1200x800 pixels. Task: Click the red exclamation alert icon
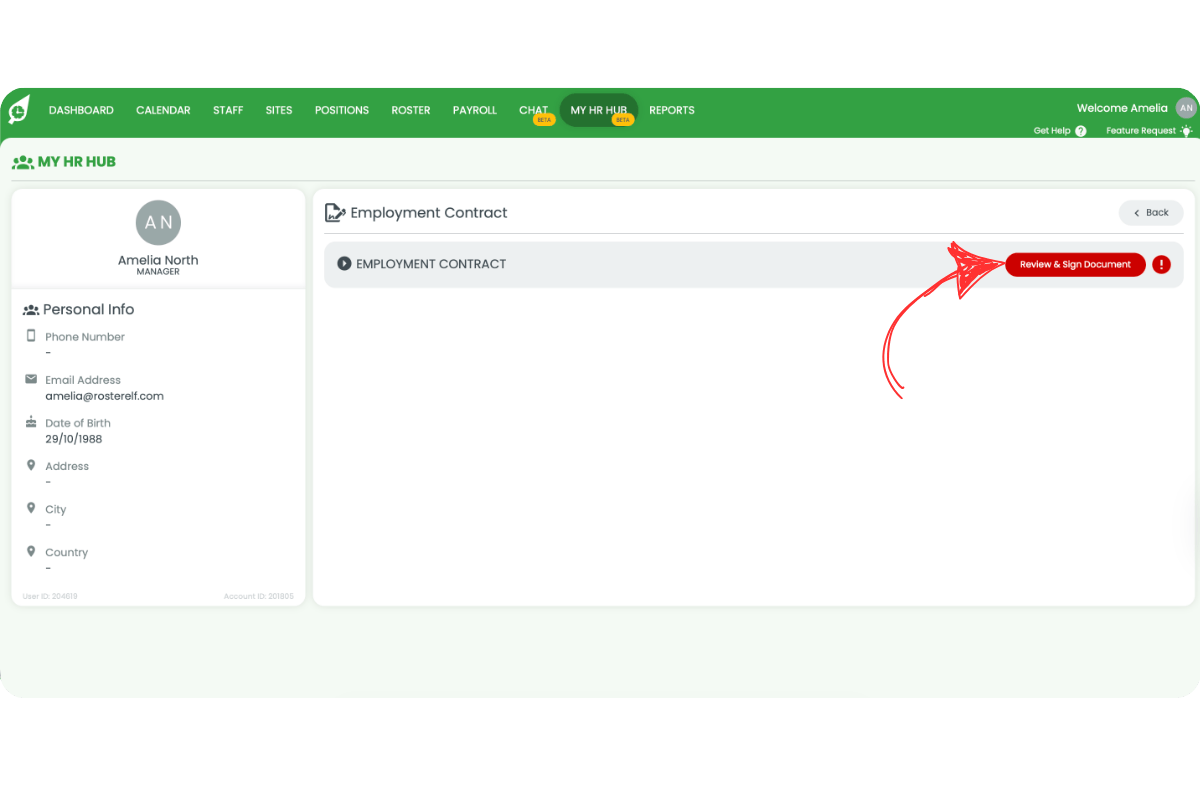(x=1161, y=264)
